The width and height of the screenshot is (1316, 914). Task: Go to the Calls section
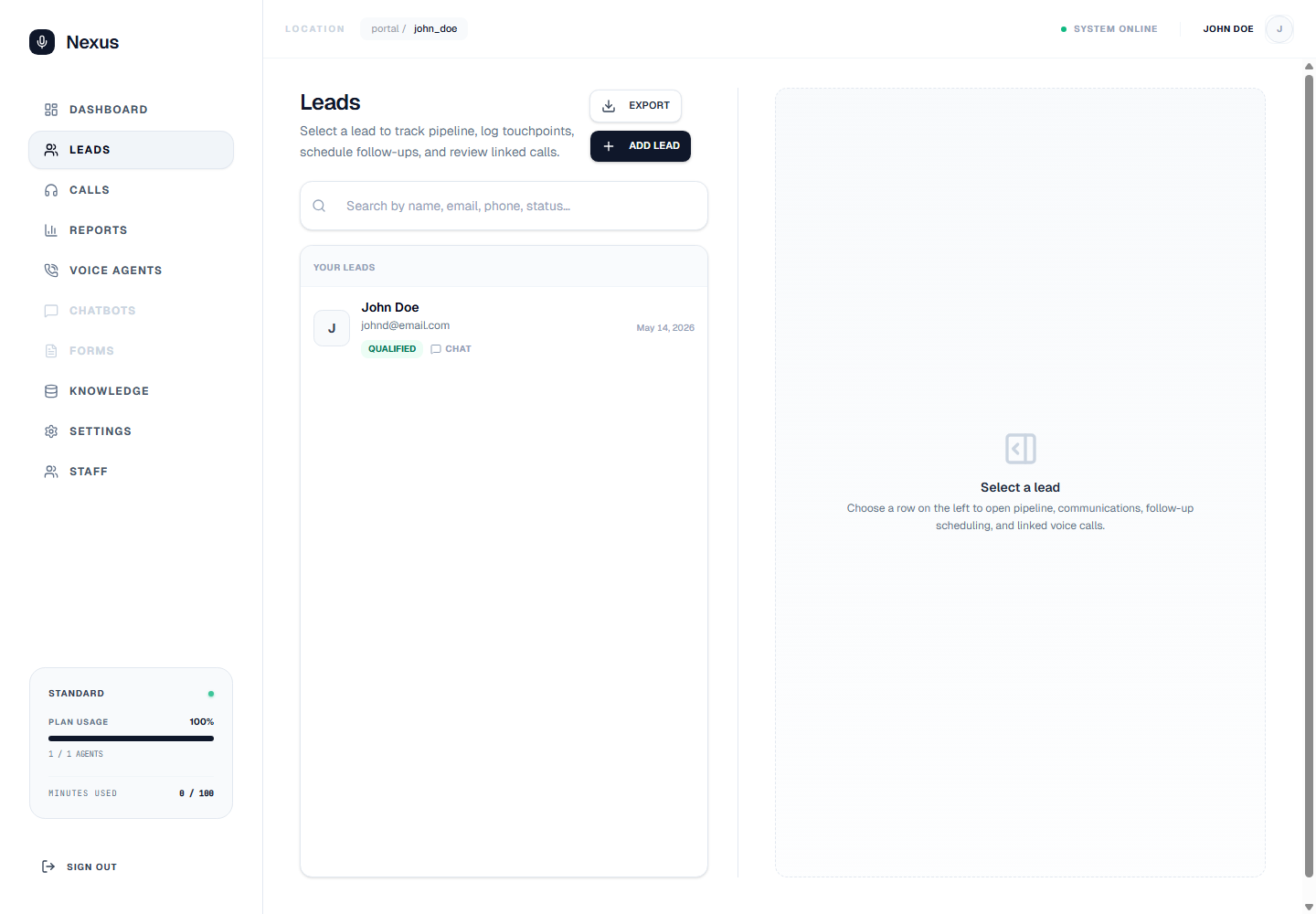pos(131,190)
